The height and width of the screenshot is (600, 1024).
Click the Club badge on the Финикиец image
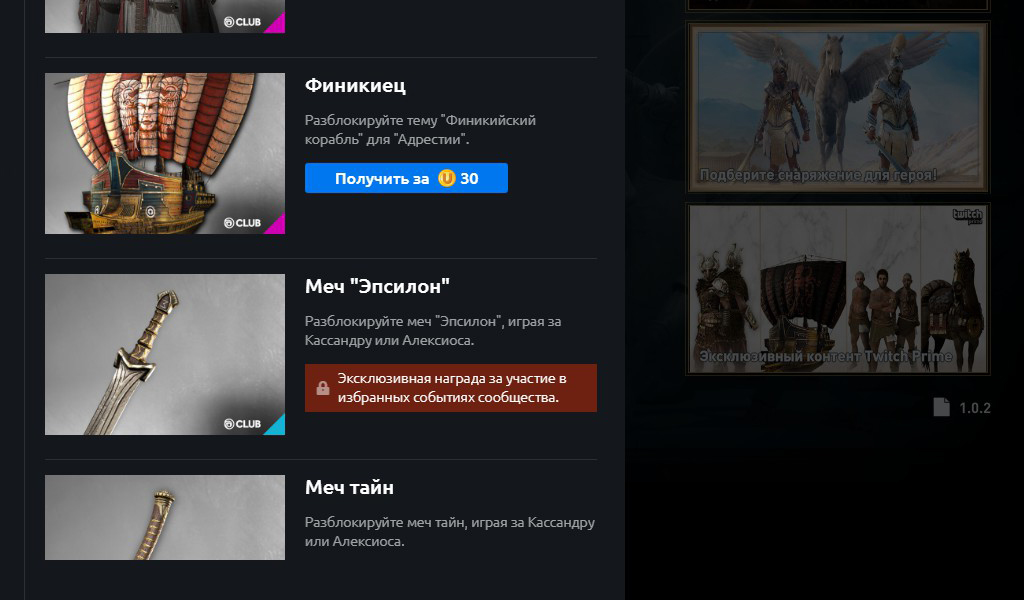[242, 223]
